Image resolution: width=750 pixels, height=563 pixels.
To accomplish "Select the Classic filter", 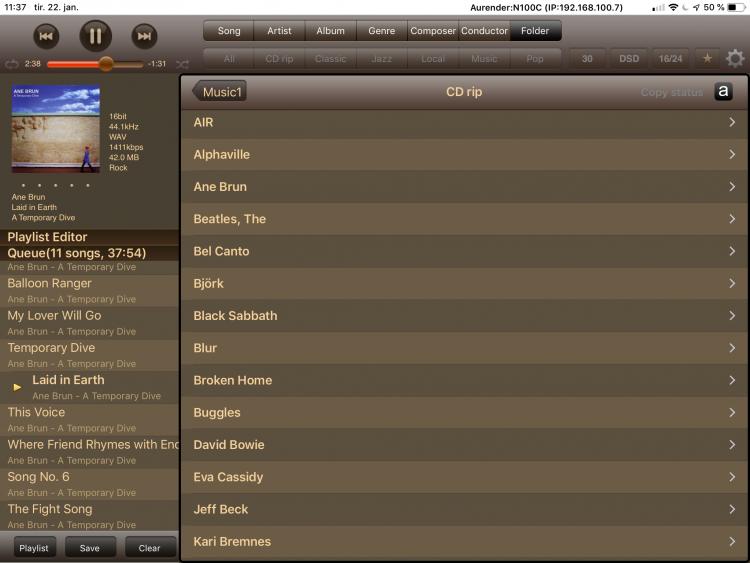I will point(331,59).
